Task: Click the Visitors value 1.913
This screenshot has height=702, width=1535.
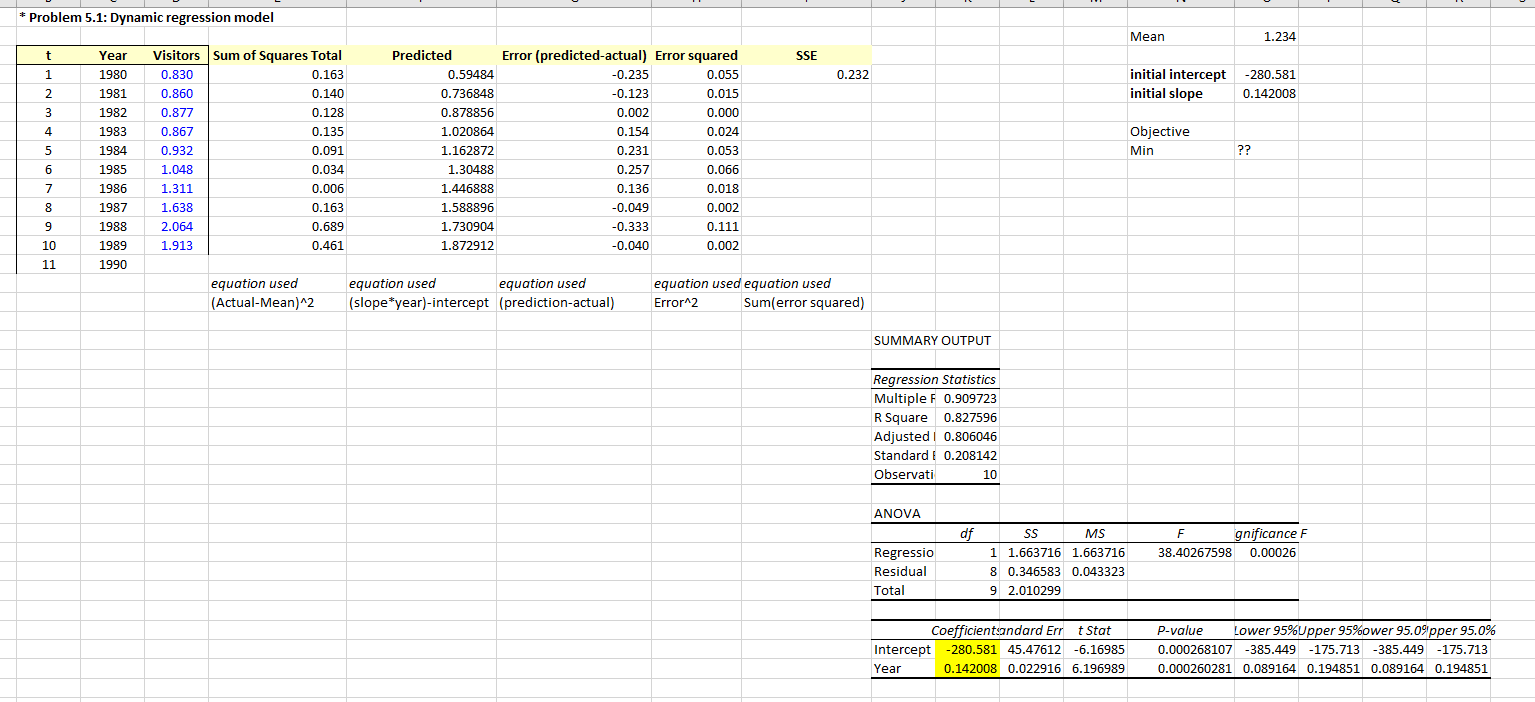Action: coord(177,245)
